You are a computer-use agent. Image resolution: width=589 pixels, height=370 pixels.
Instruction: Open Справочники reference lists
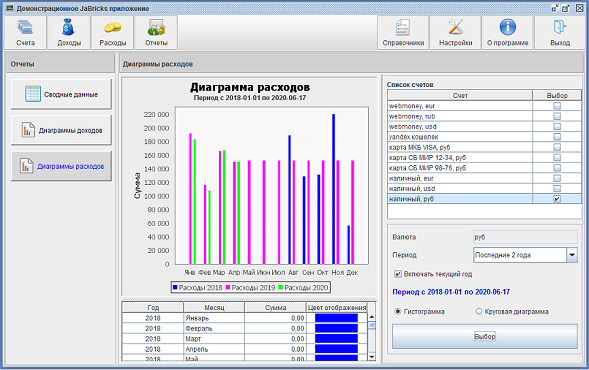point(403,32)
